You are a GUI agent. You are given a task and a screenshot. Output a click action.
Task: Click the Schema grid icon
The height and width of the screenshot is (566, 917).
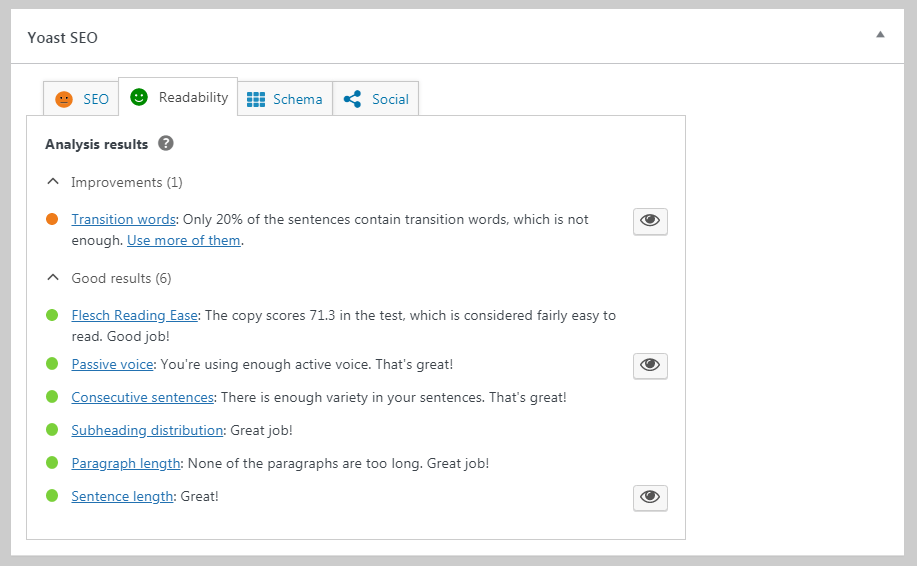click(x=256, y=99)
